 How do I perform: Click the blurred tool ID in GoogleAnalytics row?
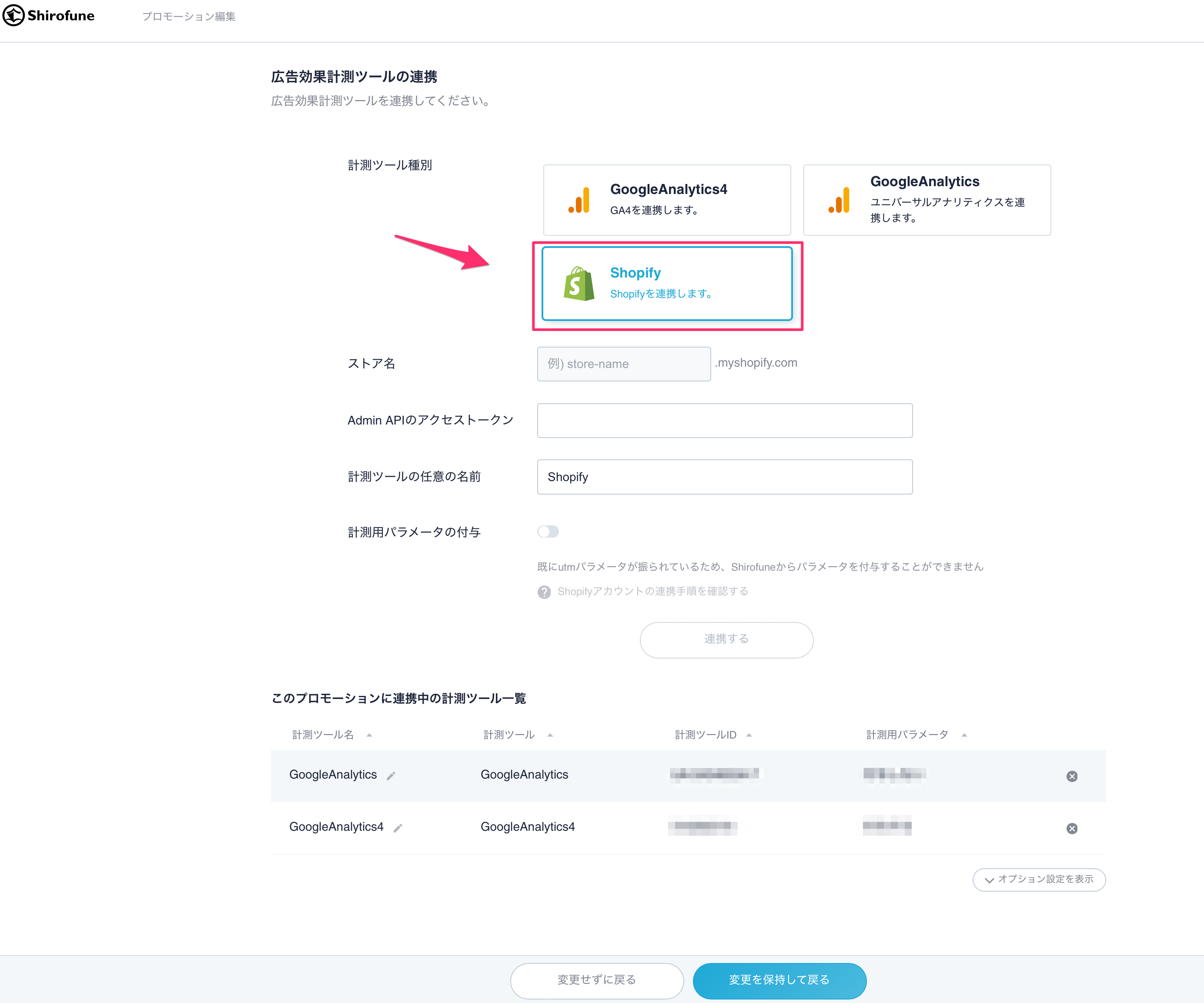[x=716, y=775]
